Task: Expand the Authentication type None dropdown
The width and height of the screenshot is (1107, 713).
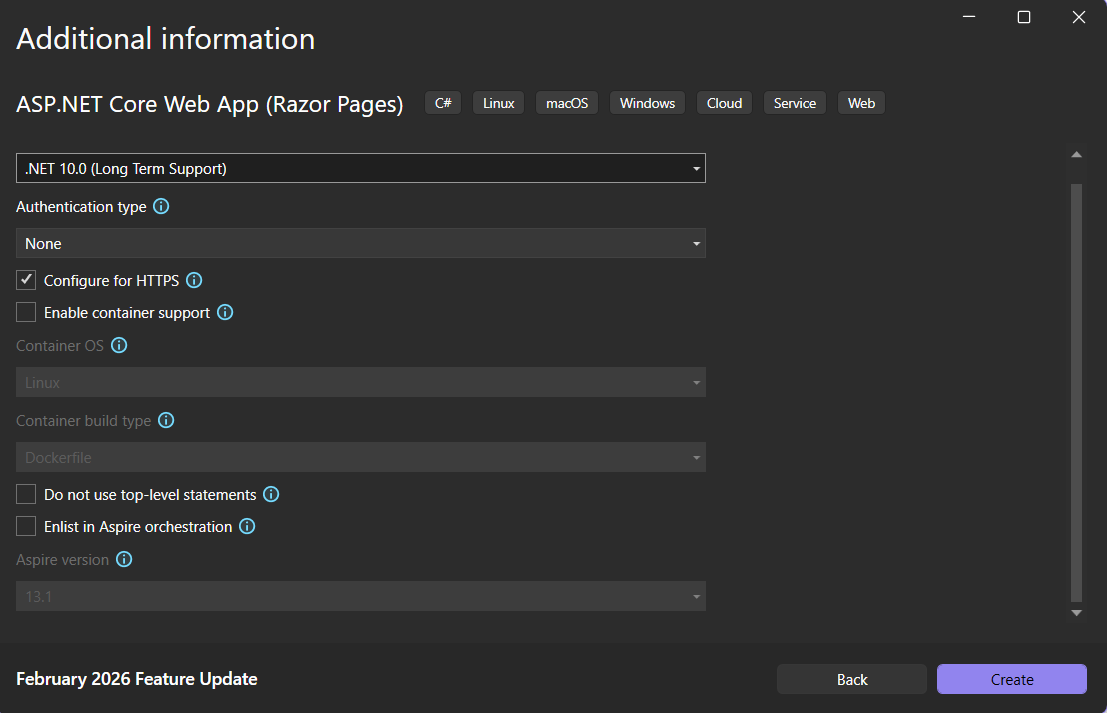Action: point(361,243)
